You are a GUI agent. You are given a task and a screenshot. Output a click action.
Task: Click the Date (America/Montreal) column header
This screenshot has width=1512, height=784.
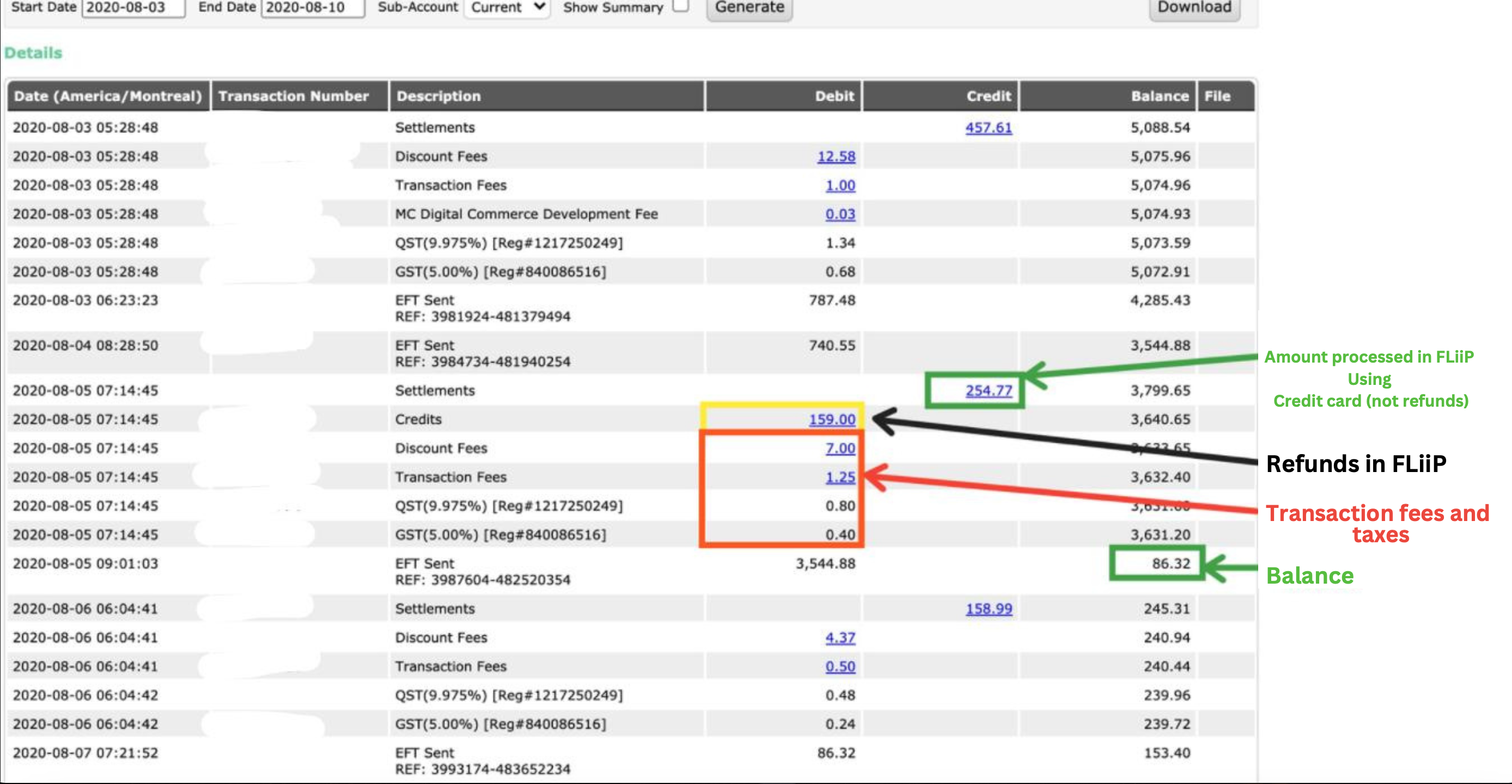click(x=108, y=96)
